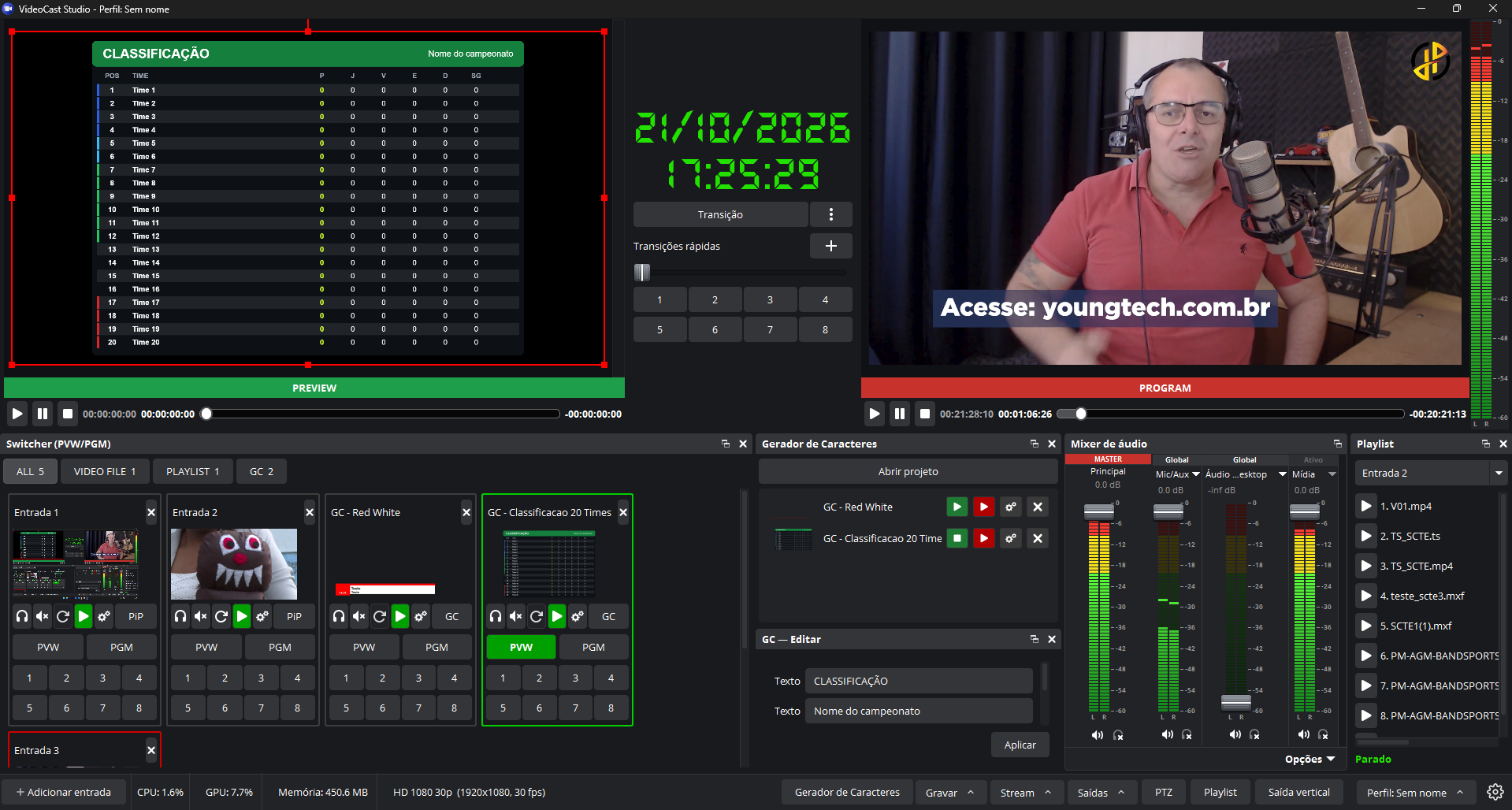
Task: Select the GC 2 switcher tab
Action: pyautogui.click(x=262, y=471)
